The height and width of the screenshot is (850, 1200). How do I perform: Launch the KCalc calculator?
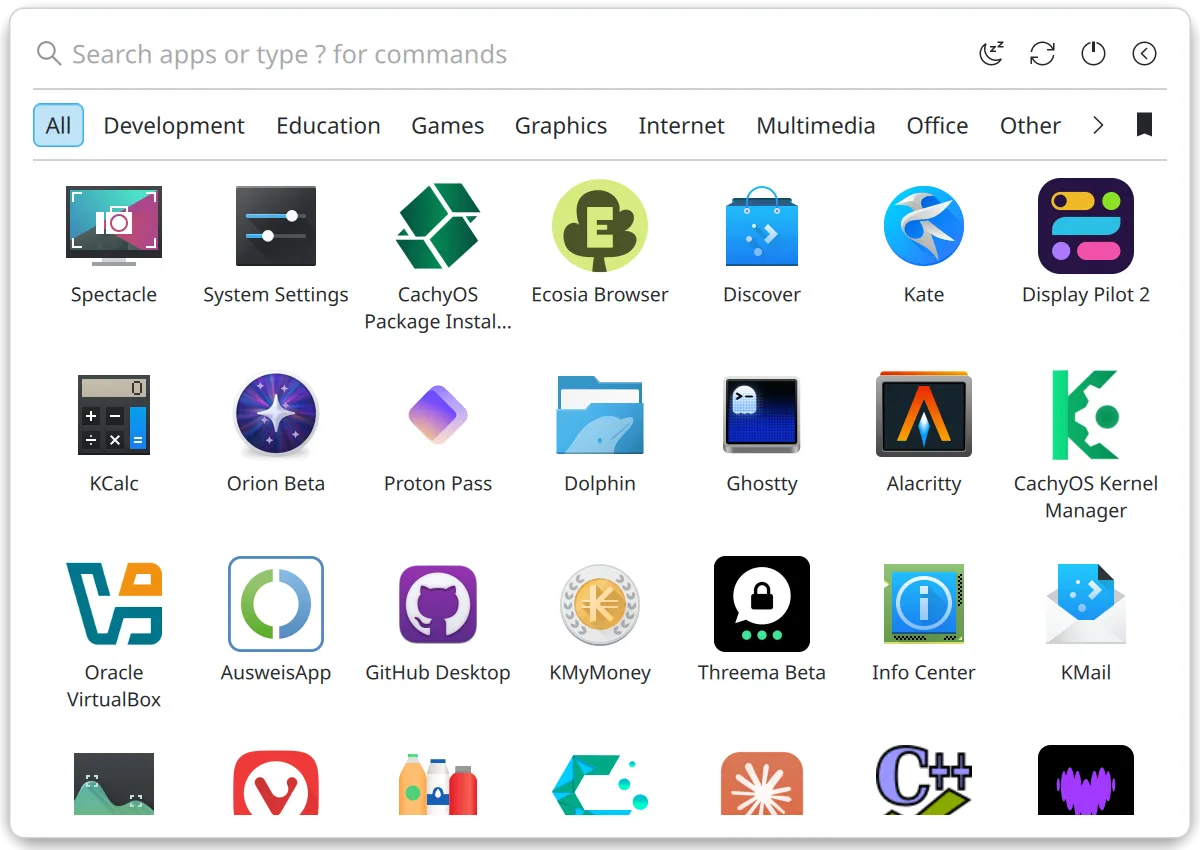pyautogui.click(x=114, y=414)
